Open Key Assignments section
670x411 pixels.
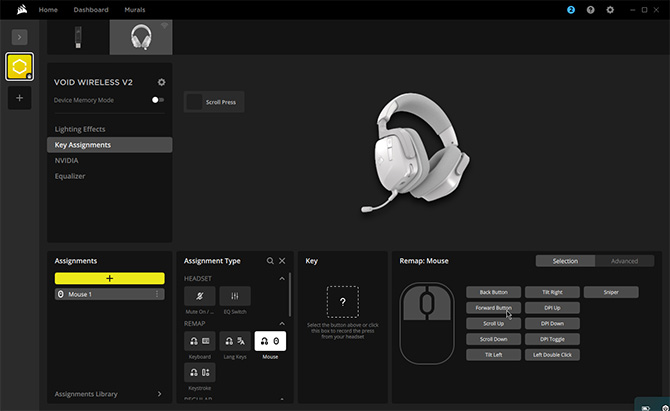[x=110, y=145]
